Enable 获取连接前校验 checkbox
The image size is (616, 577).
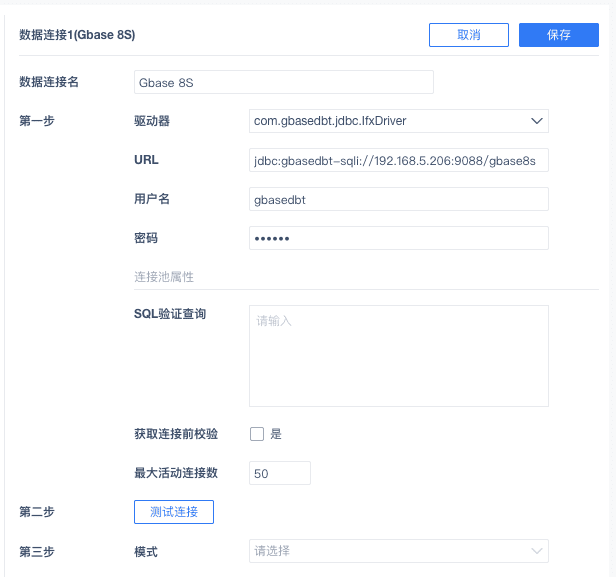click(257, 434)
